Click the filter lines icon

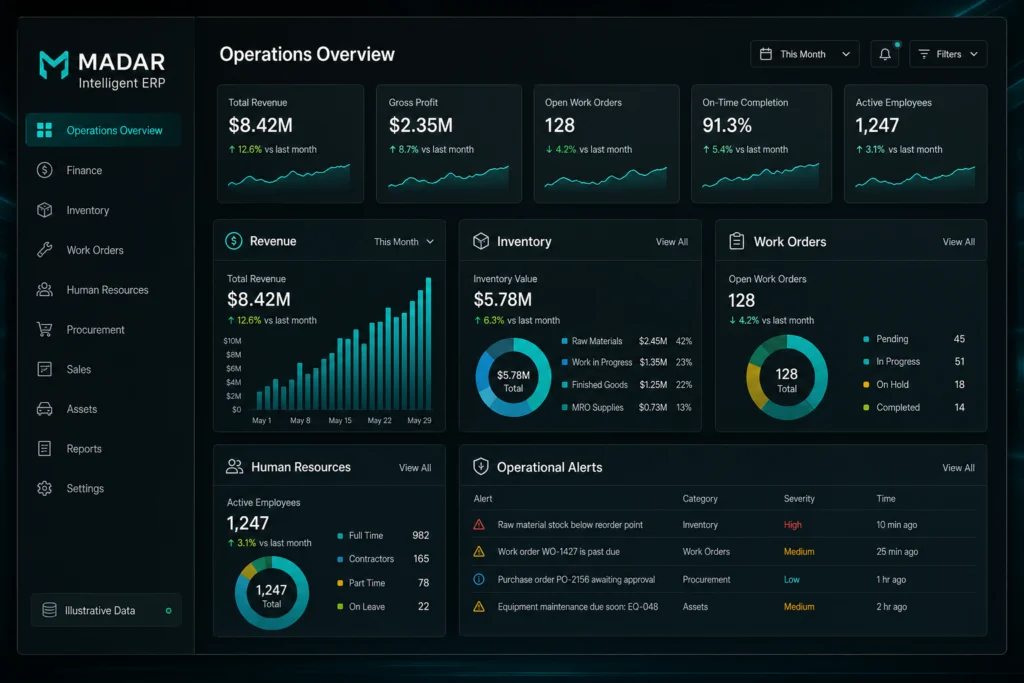point(924,54)
